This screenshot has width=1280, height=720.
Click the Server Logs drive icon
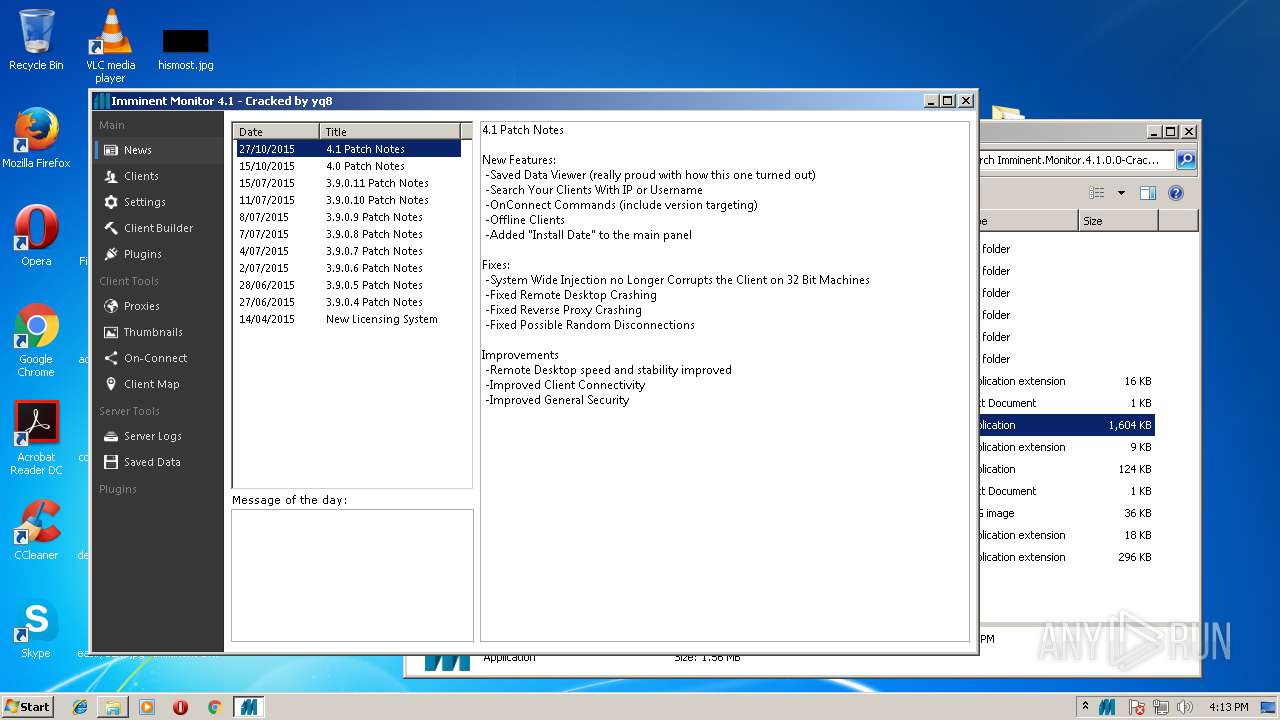tap(111, 436)
